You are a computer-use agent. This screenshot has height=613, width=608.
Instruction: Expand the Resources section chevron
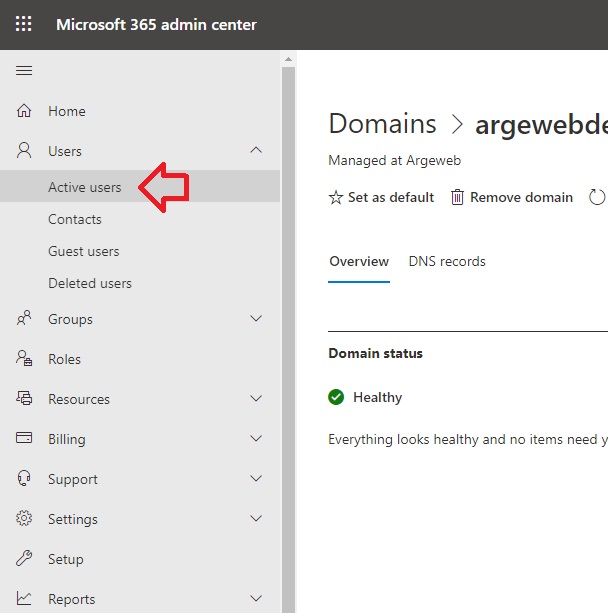(x=256, y=398)
